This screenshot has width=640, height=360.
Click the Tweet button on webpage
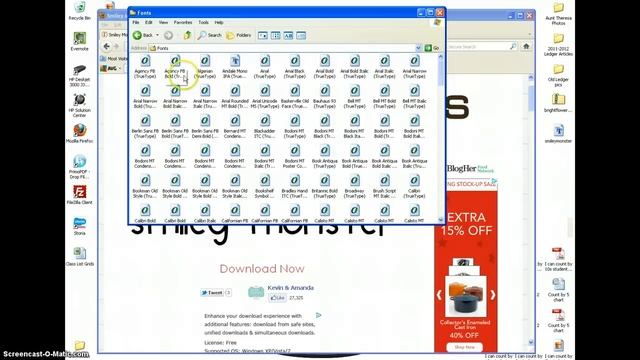click(212, 293)
